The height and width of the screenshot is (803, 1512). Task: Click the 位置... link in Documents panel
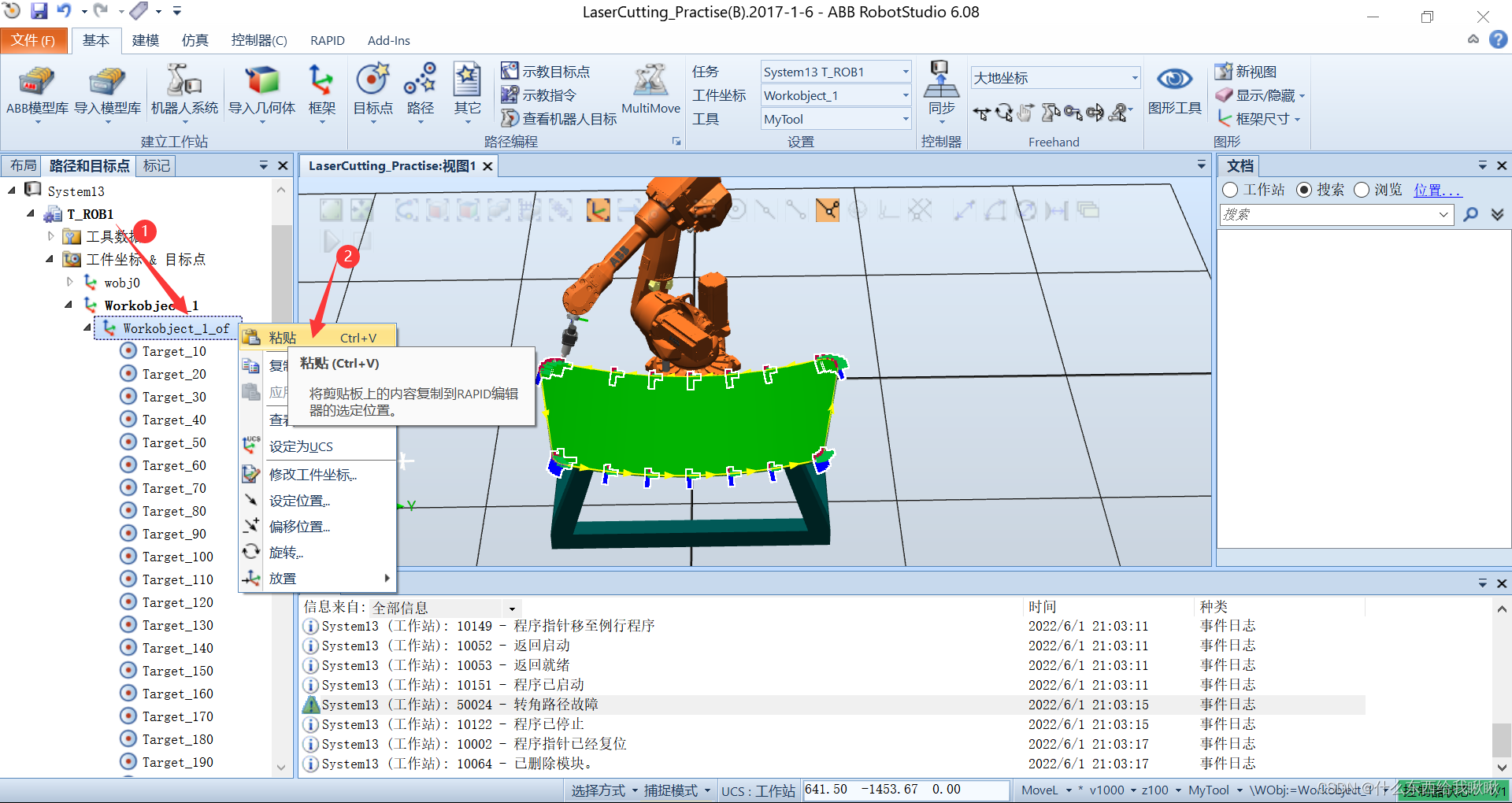click(x=1437, y=190)
